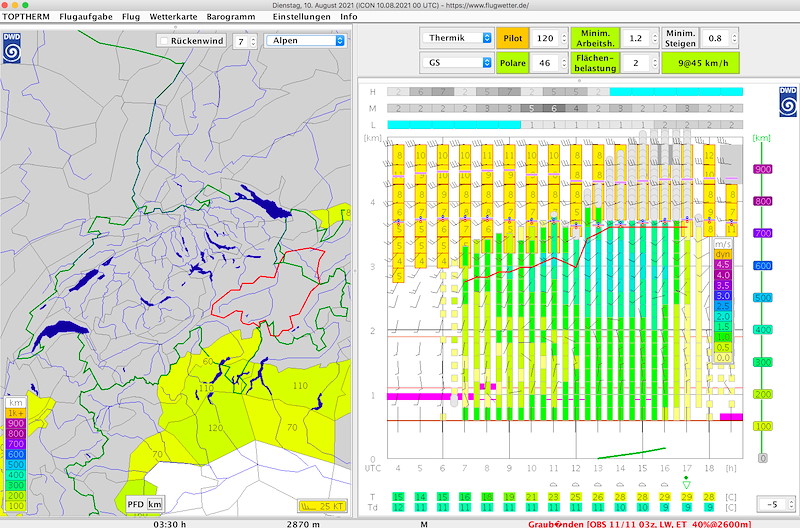Click the 200 marker on the right km slider
Screen dimensions: 800x528
click(x=763, y=394)
